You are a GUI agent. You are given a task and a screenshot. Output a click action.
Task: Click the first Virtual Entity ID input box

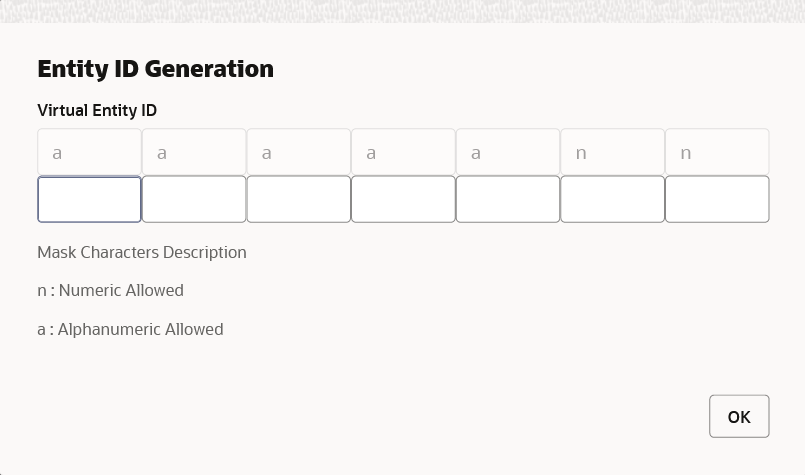pos(89,199)
